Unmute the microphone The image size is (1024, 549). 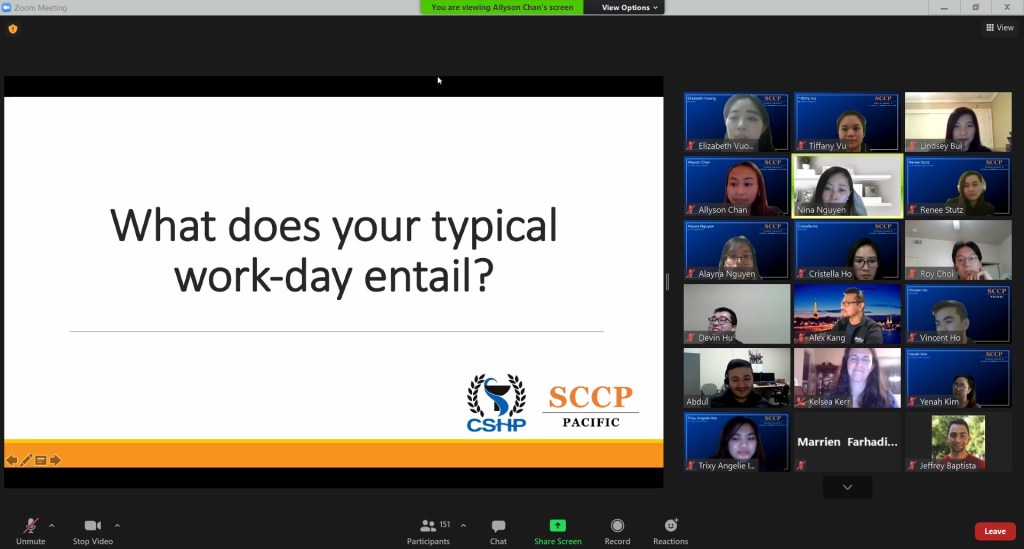click(30, 530)
